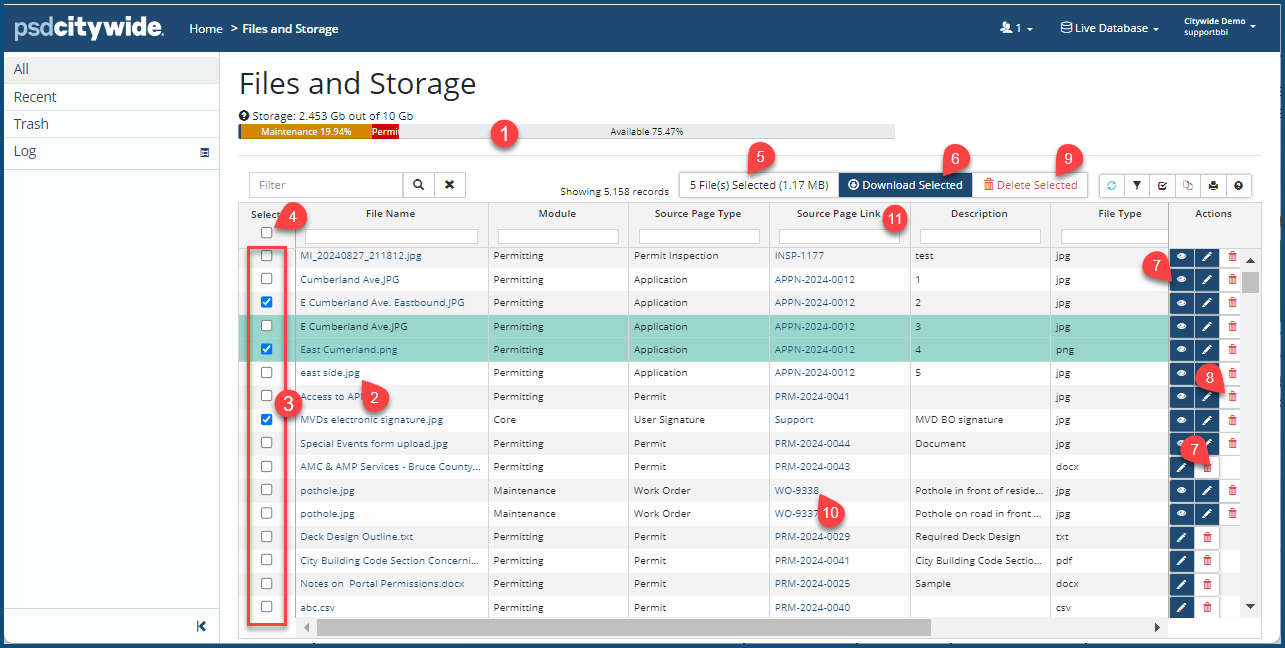Screen dimensions: 1285x648
Task: Toggle the select-all checkbox in the header
Action: [x=266, y=233]
